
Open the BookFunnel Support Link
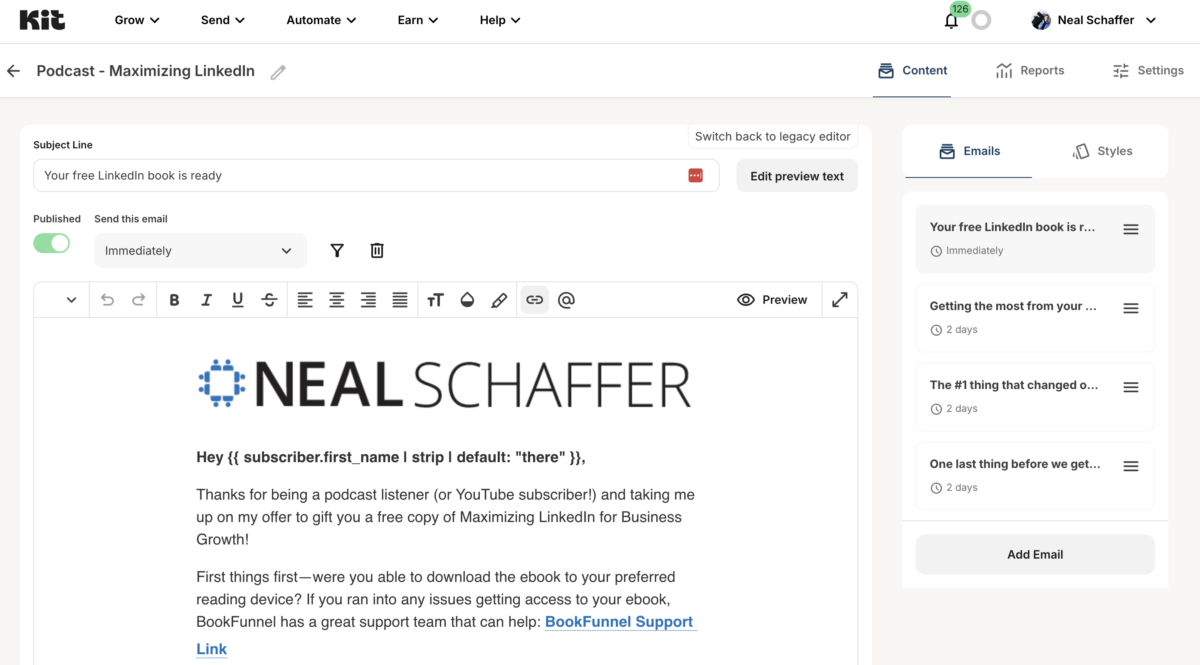point(619,622)
